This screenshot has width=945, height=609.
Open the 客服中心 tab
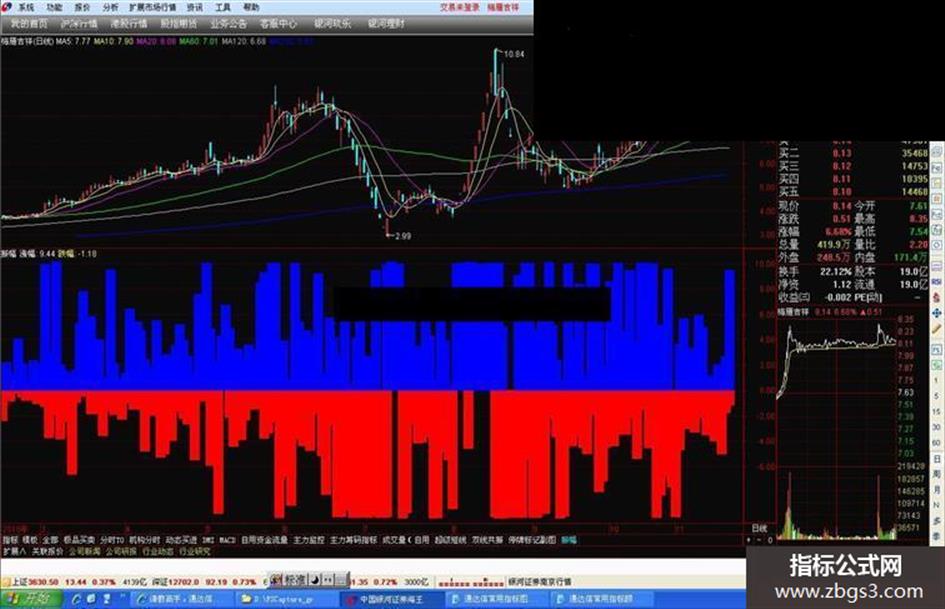(278, 24)
